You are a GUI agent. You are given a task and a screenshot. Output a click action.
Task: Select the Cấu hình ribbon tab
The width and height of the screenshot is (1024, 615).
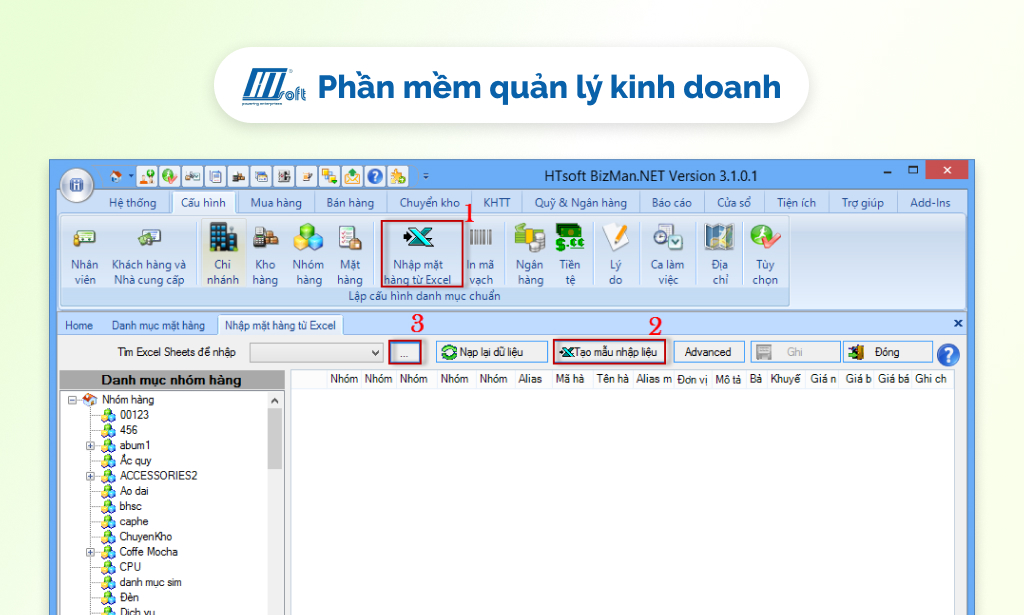click(x=203, y=203)
